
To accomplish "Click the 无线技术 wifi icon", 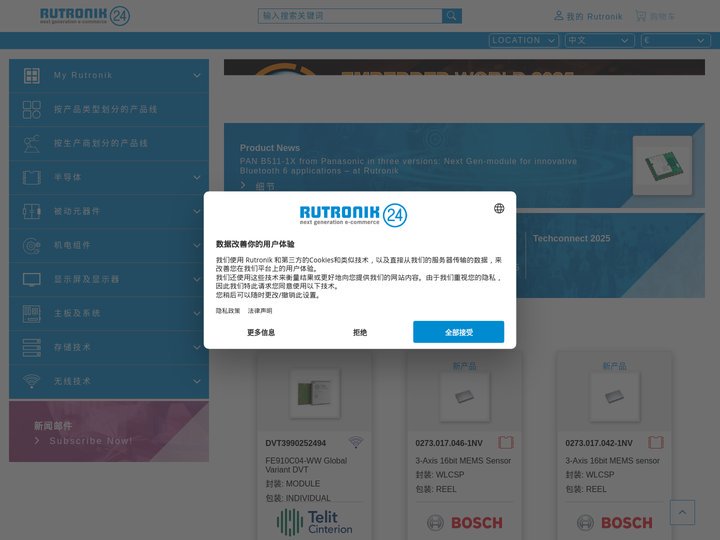I will (32, 381).
